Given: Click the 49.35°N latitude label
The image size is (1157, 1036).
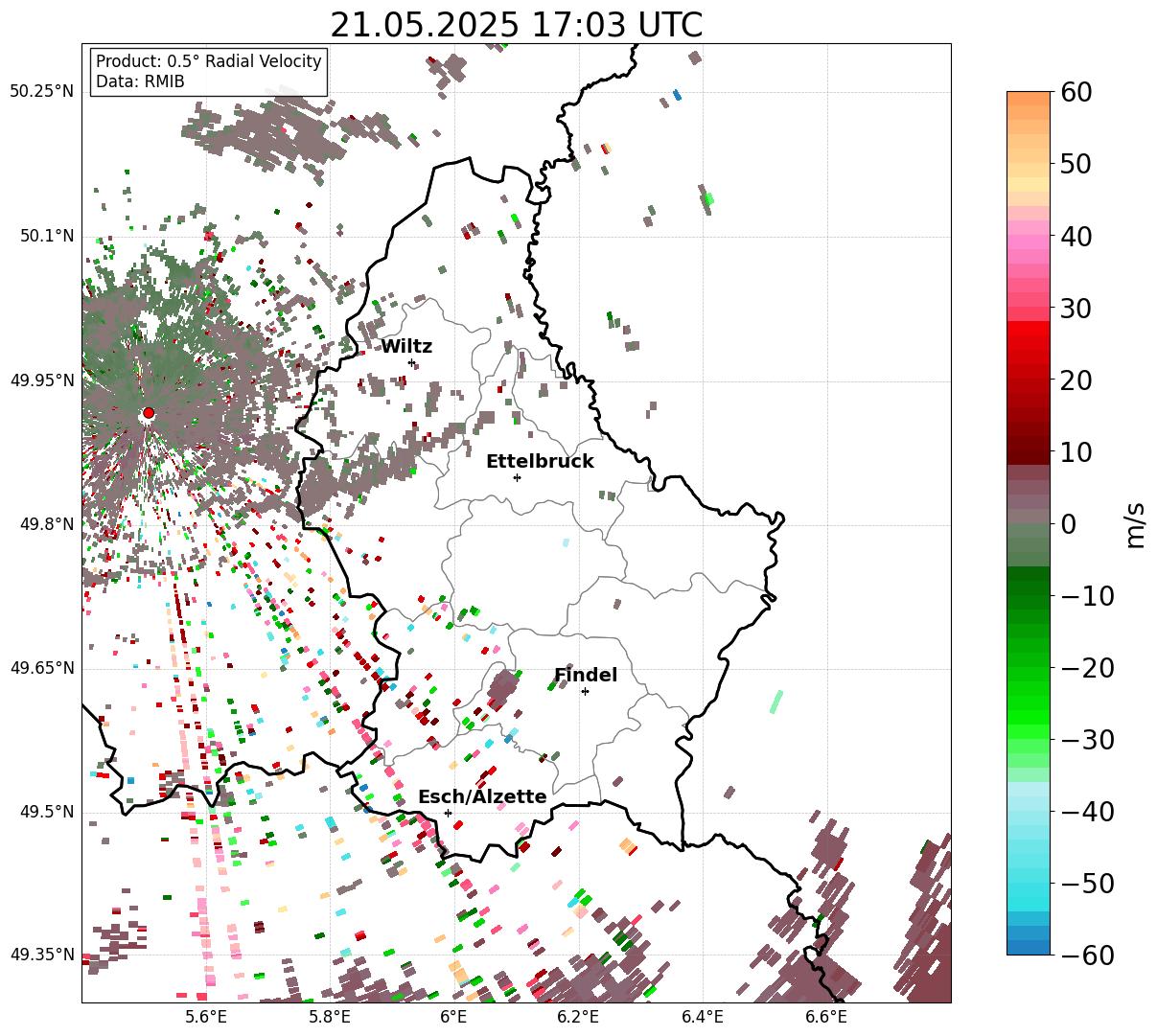Looking at the screenshot, I should (42, 955).
